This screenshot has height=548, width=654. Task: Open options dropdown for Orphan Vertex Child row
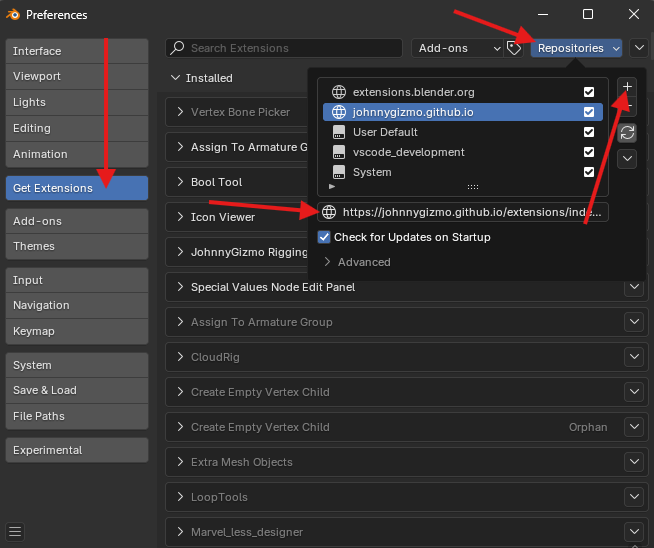pos(634,427)
